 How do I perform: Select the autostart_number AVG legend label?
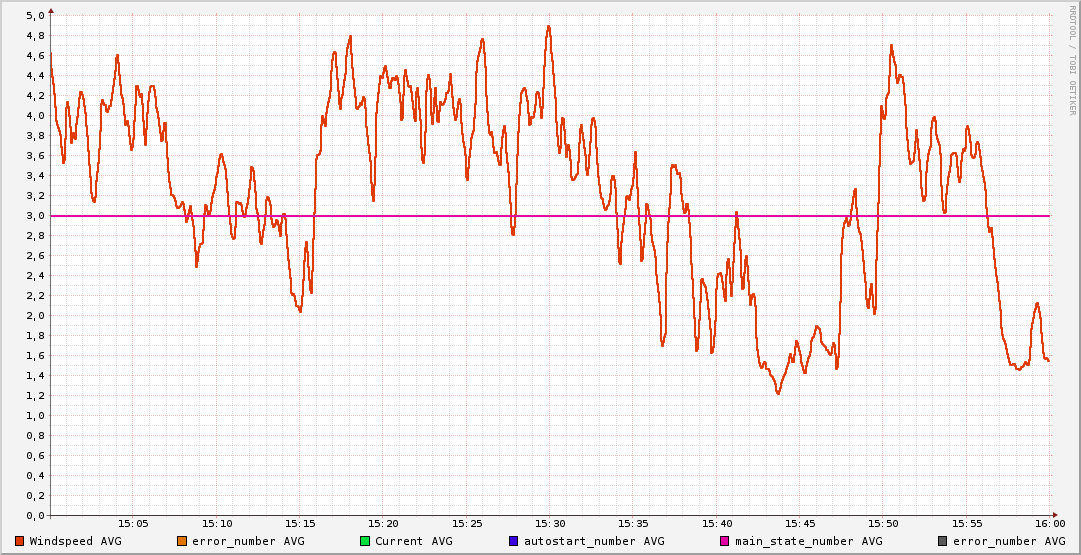(596, 541)
